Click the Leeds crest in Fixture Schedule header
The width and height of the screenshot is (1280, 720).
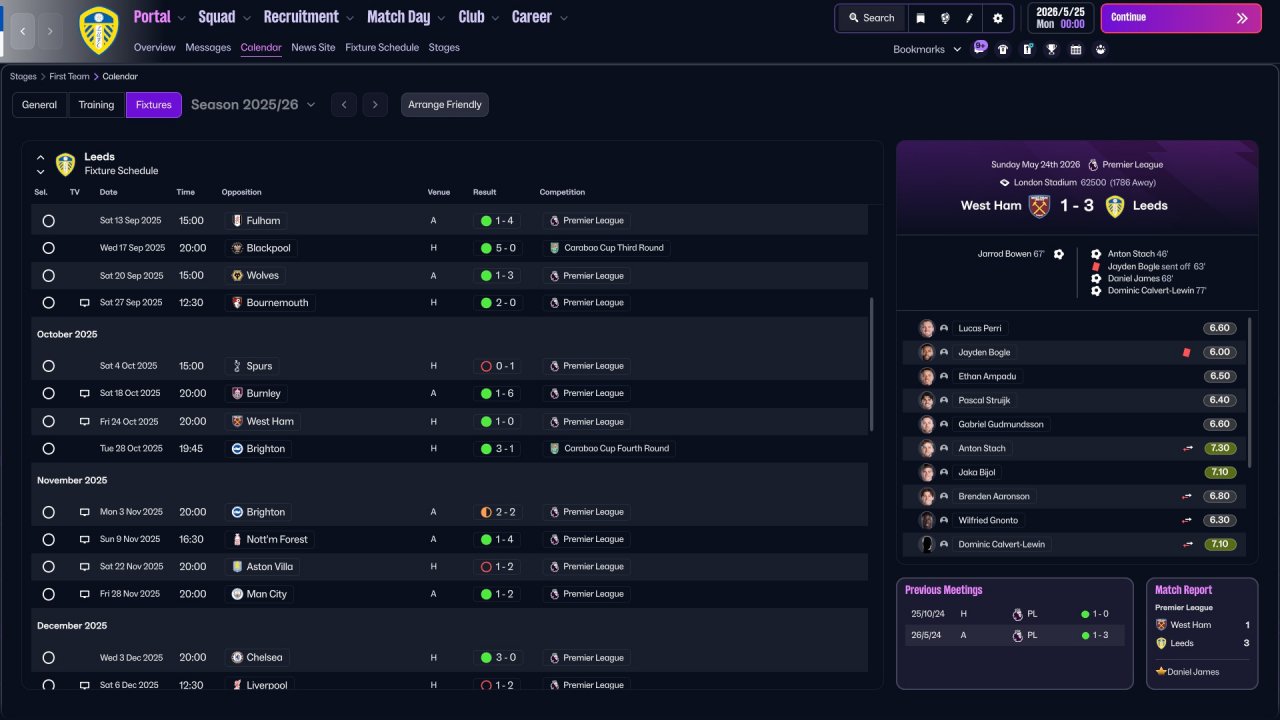click(x=66, y=164)
